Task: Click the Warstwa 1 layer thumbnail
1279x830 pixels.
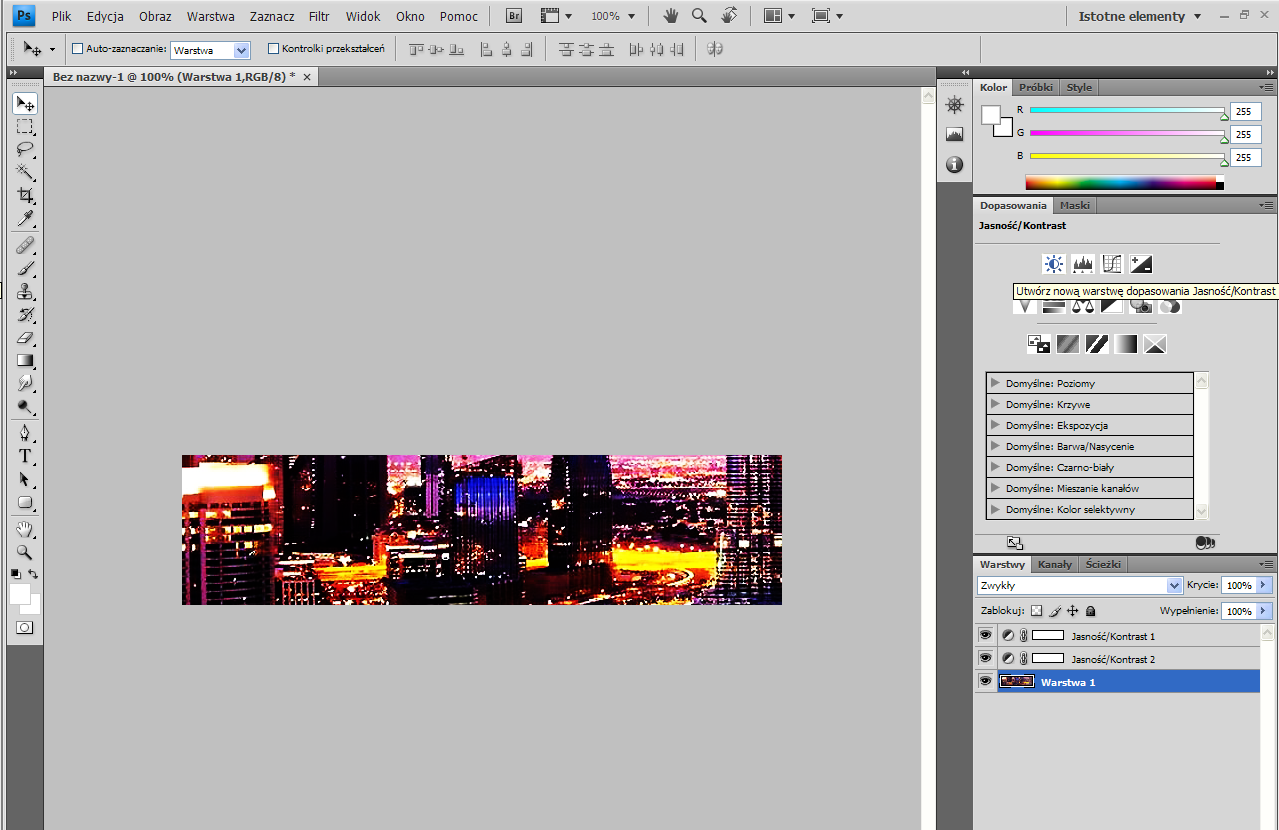Action: point(1017,681)
